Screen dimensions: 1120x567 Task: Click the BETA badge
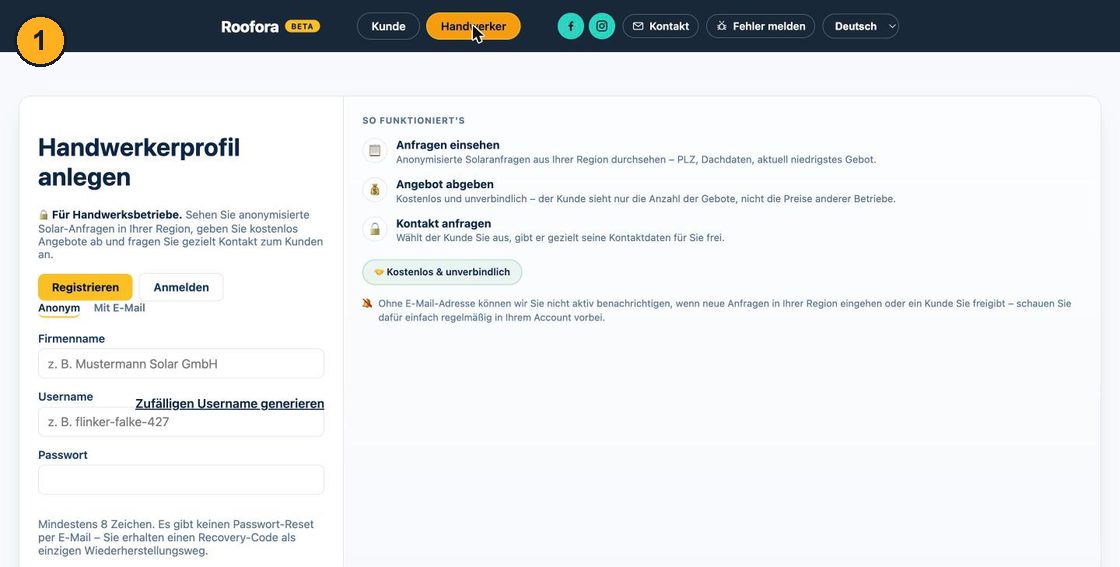[x=302, y=26]
